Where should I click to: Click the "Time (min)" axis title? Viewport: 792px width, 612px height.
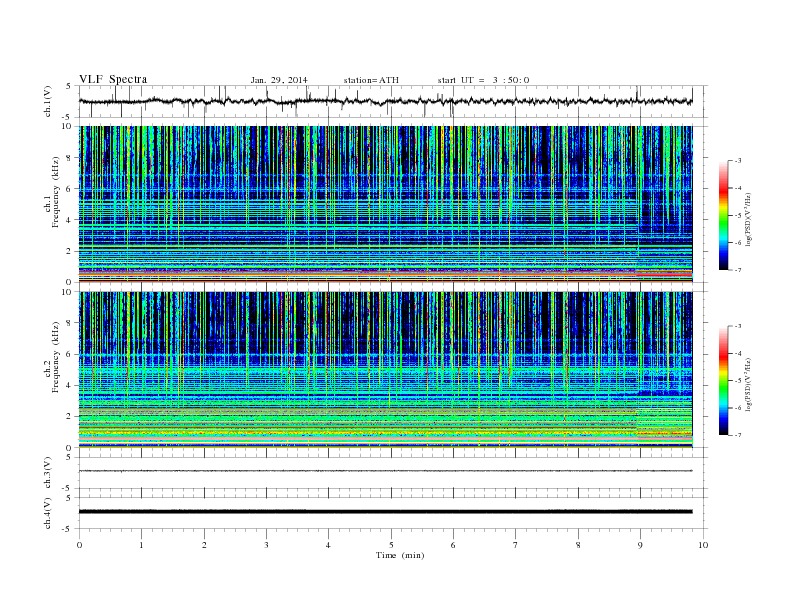click(x=400, y=555)
